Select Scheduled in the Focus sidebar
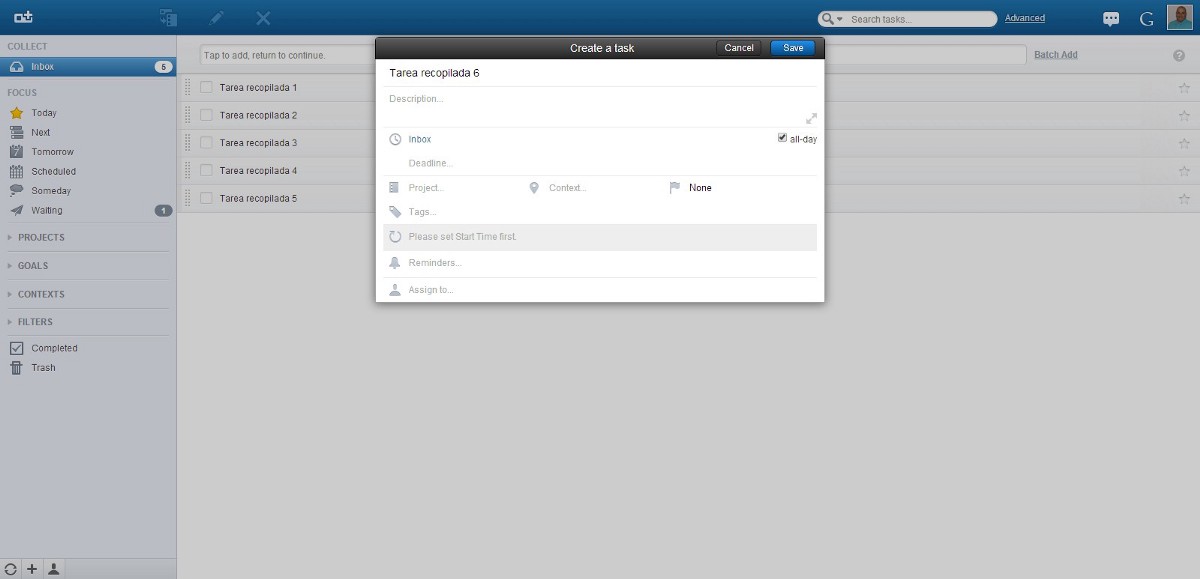Viewport: 1200px width, 579px height. [x=53, y=171]
